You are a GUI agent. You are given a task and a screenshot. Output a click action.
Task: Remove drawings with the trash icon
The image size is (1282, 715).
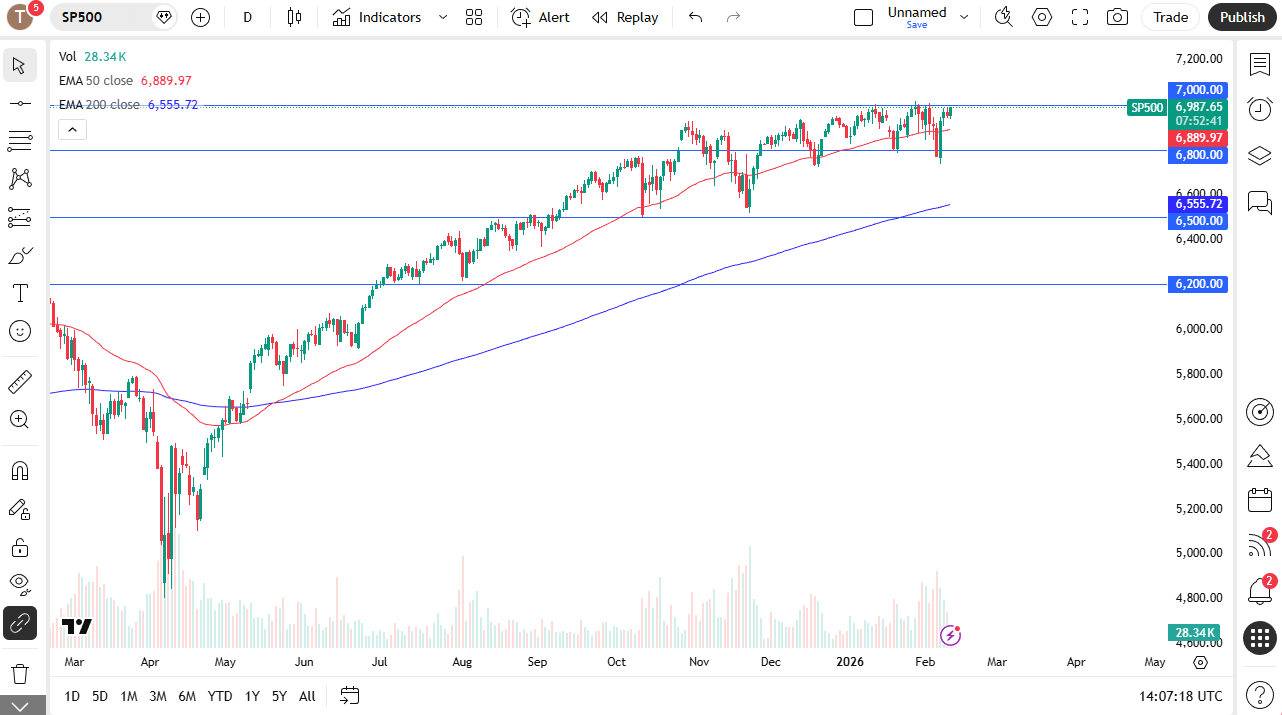[19, 673]
